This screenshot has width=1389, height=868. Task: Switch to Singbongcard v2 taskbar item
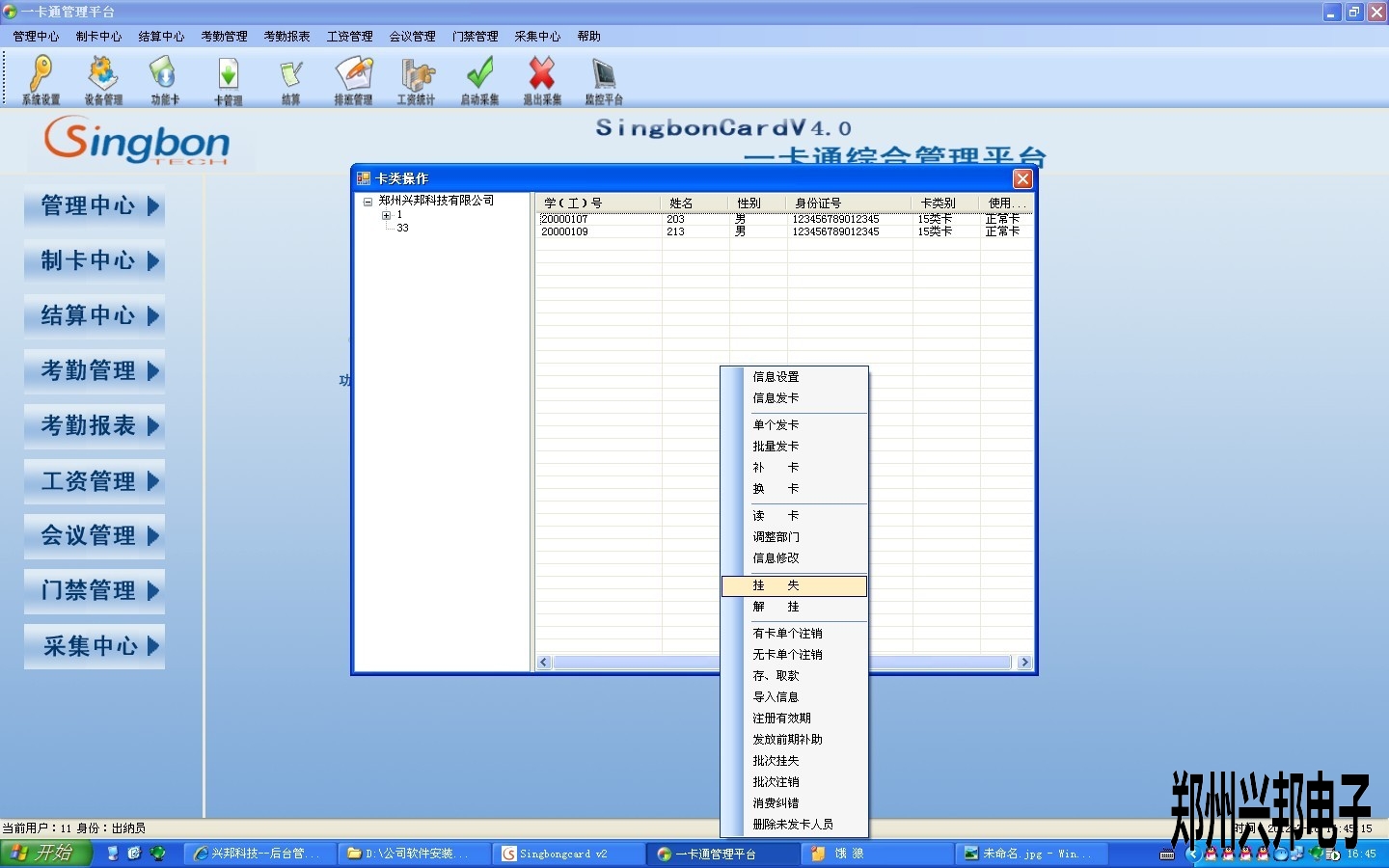[x=569, y=854]
